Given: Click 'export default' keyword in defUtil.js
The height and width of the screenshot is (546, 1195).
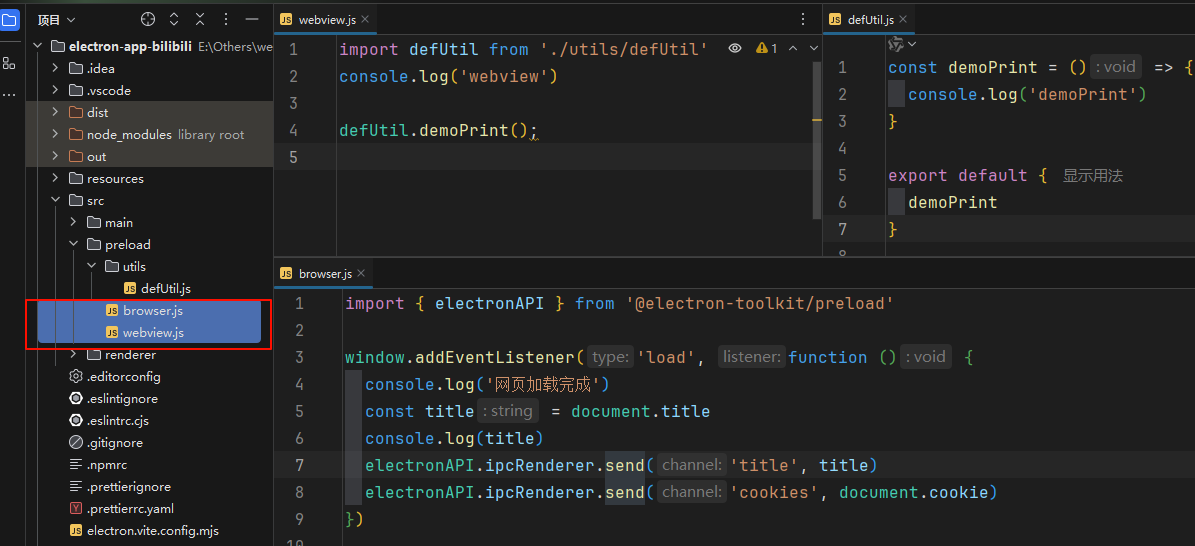Looking at the screenshot, I should click(x=957, y=175).
